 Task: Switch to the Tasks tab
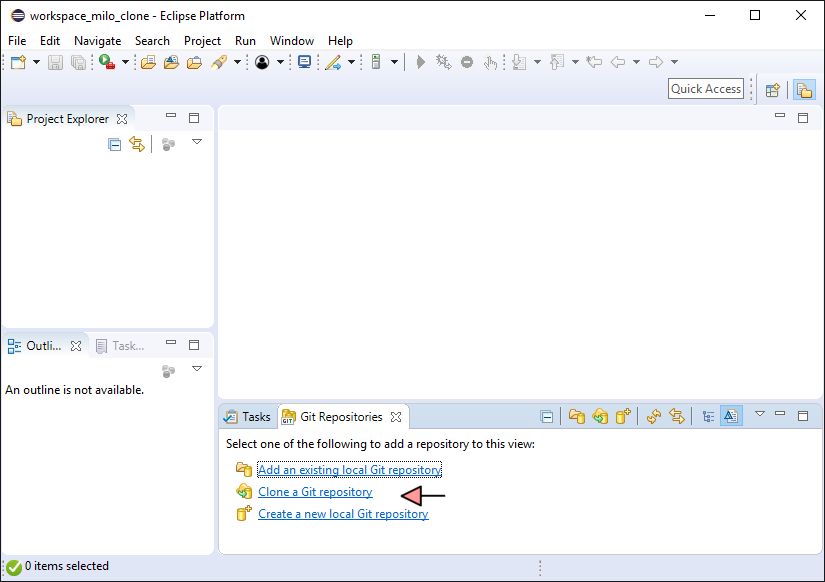coord(247,417)
